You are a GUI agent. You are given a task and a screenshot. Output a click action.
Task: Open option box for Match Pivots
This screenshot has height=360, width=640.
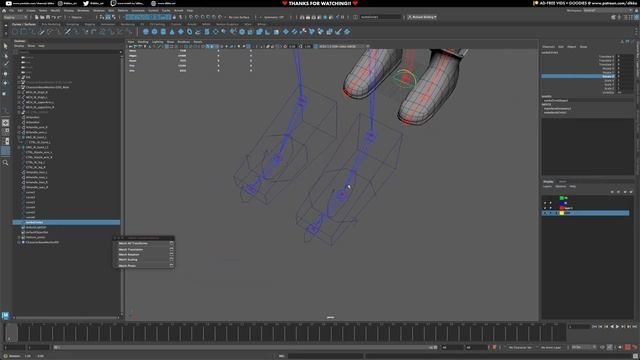pyautogui.click(x=171, y=266)
